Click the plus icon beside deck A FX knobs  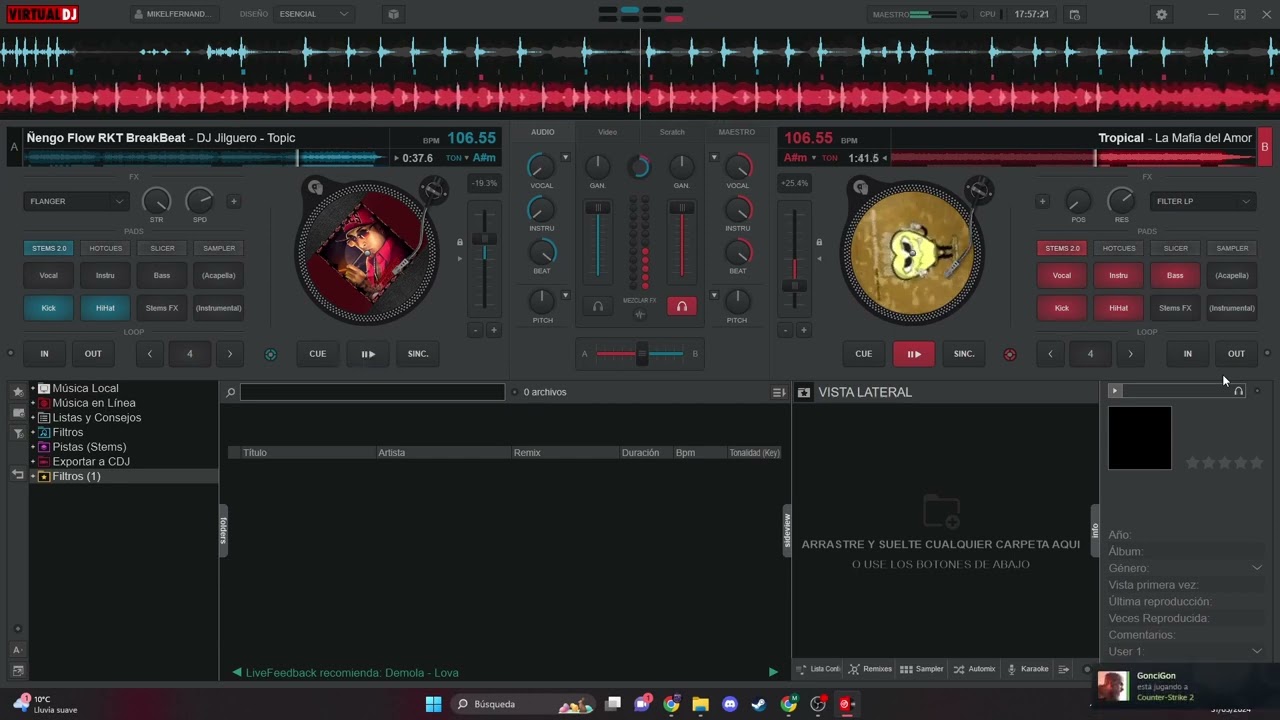233,201
